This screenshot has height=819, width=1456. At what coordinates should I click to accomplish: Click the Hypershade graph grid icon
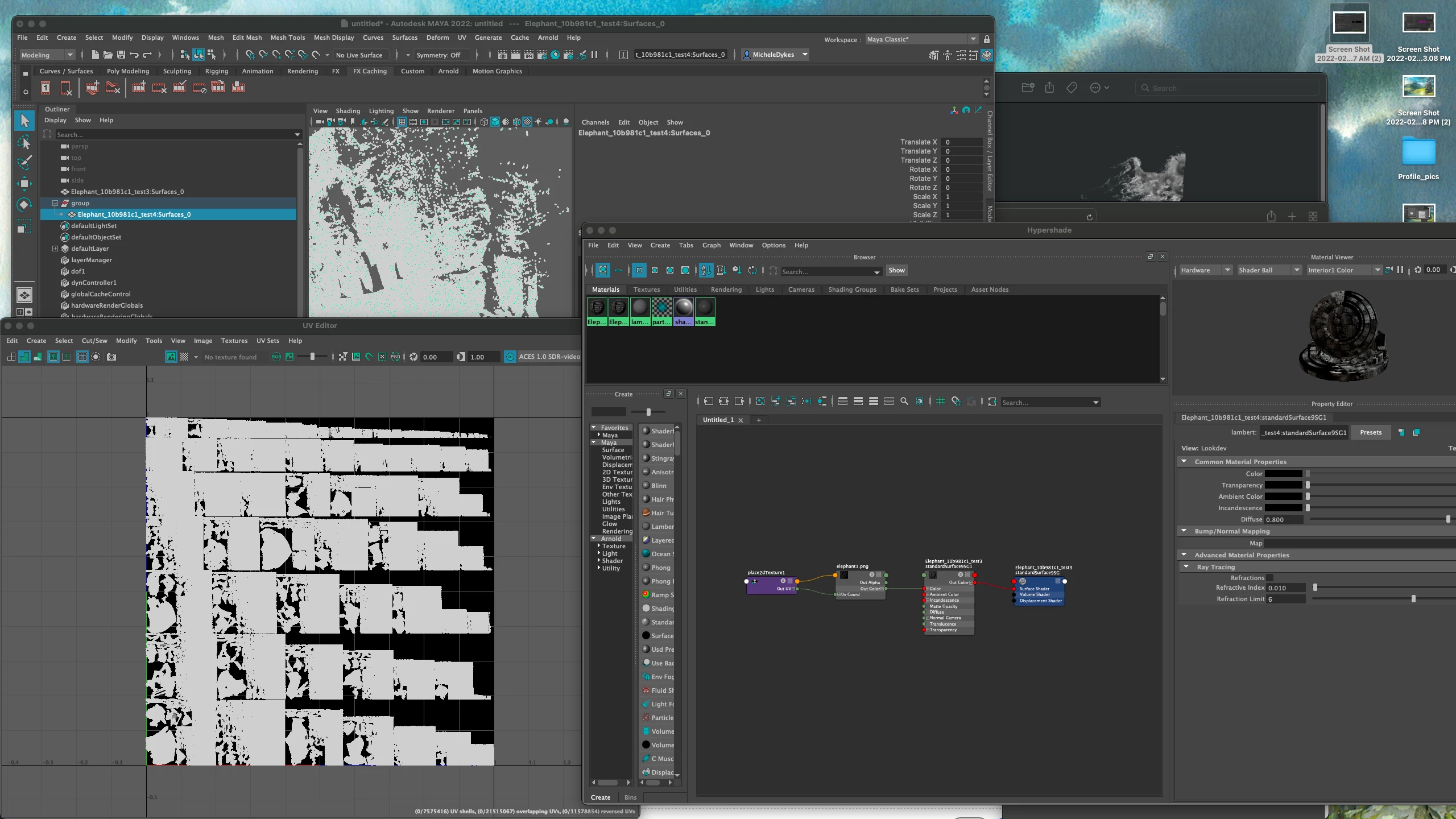[x=940, y=402]
